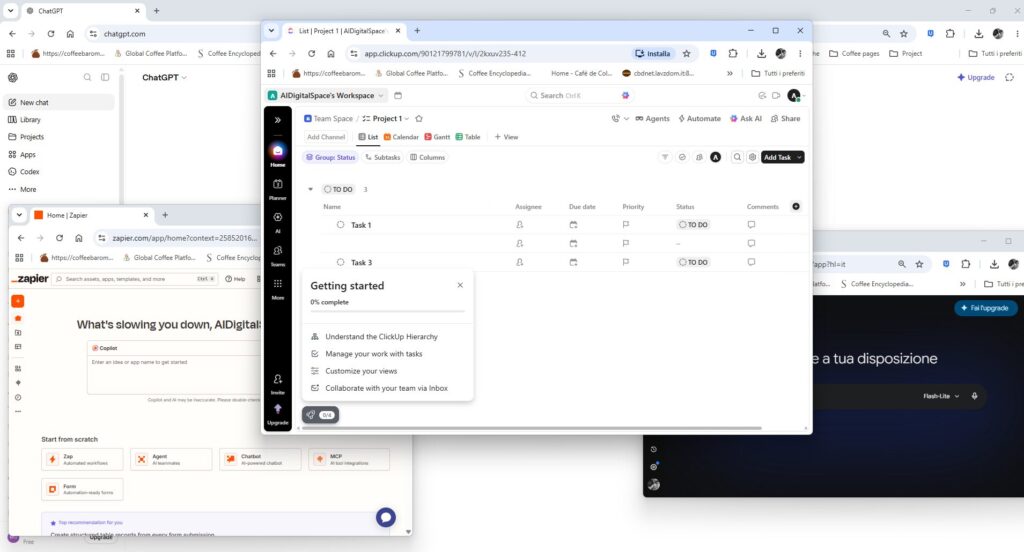Favorite Project 1 with the star icon
The height and width of the screenshot is (552, 1024).
[x=419, y=119]
